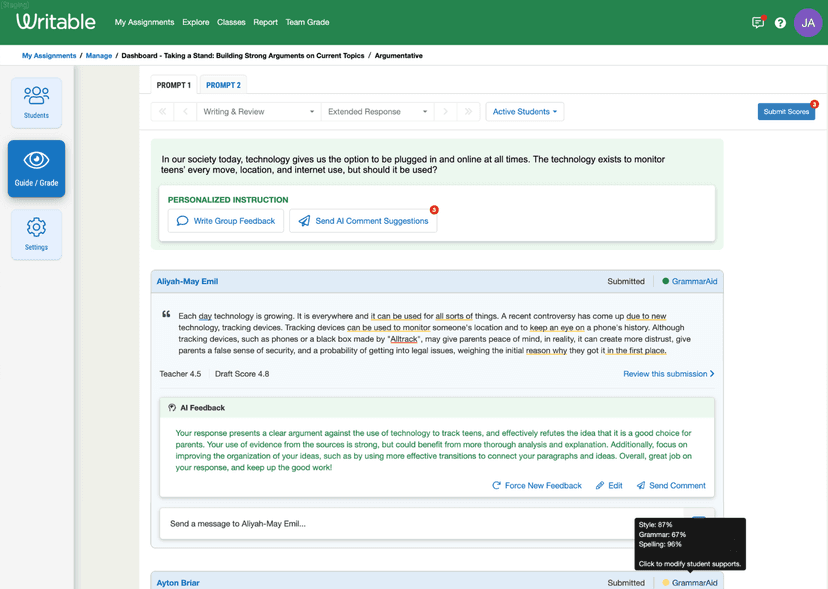Viewport: 828px width, 589px height.
Task: Click the message field for Aliyah-May Emil
Action: [x=400, y=523]
